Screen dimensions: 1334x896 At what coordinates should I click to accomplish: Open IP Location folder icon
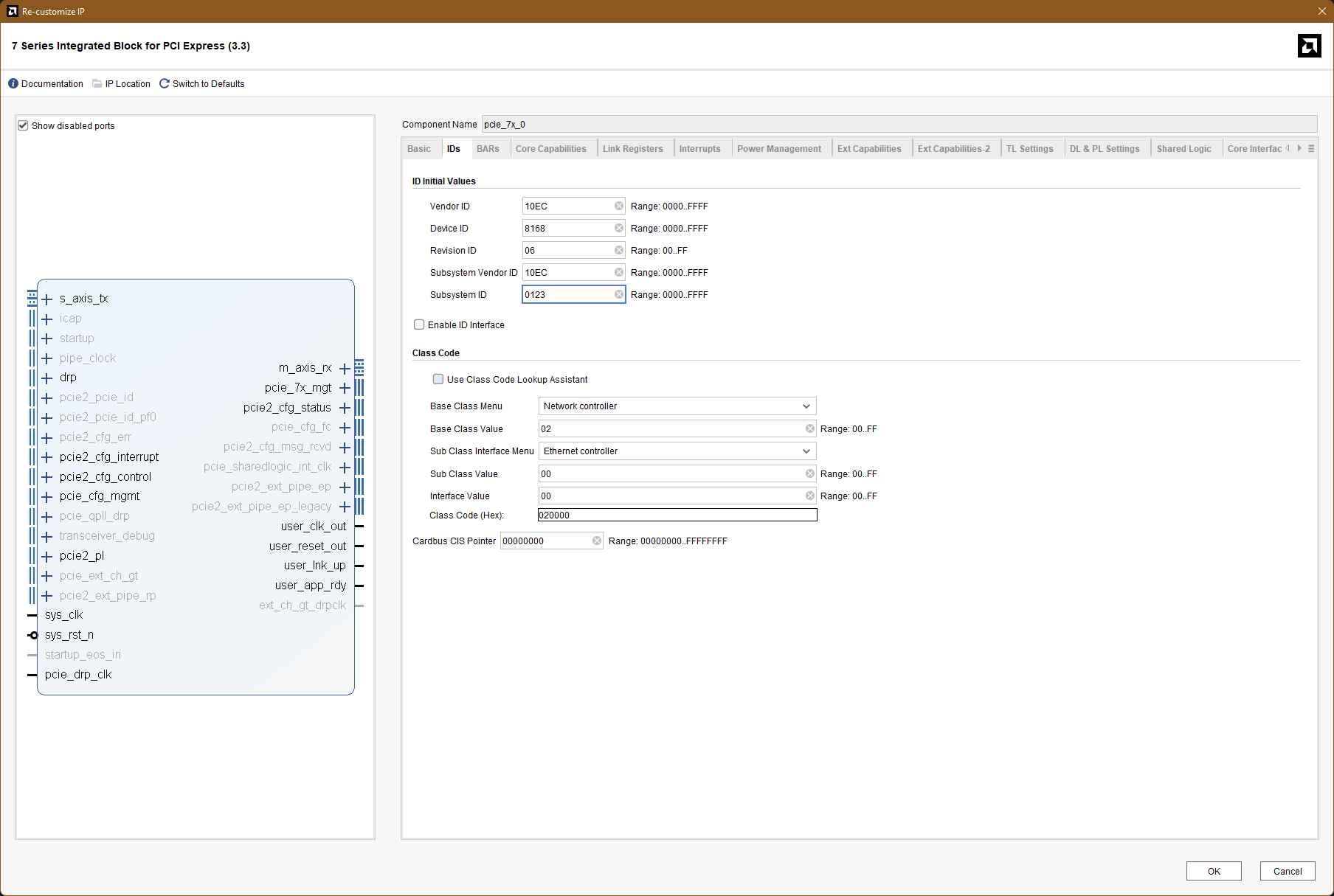pyautogui.click(x=97, y=84)
